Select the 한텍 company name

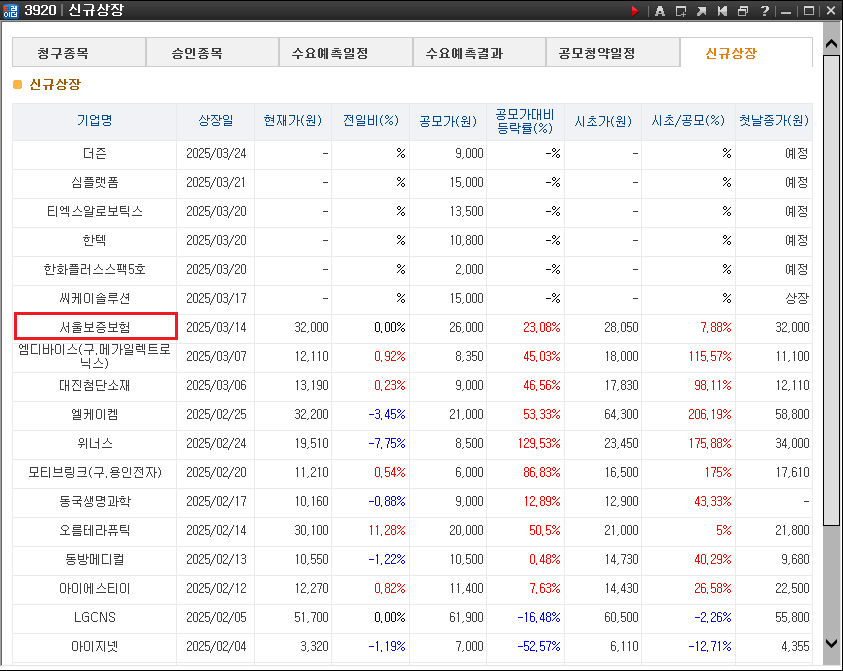click(x=95, y=241)
